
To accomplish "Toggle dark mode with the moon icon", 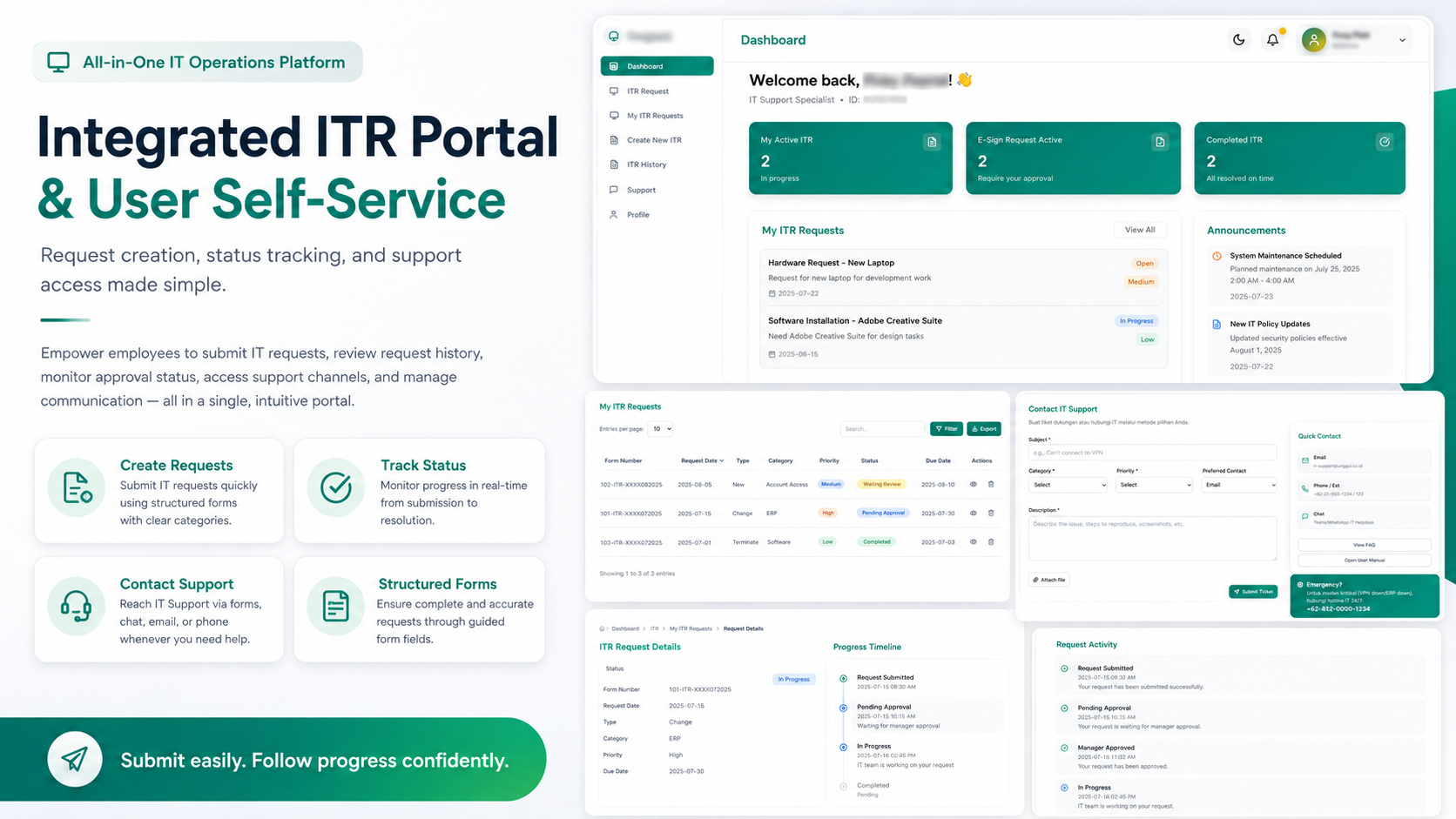I will pyautogui.click(x=1238, y=39).
